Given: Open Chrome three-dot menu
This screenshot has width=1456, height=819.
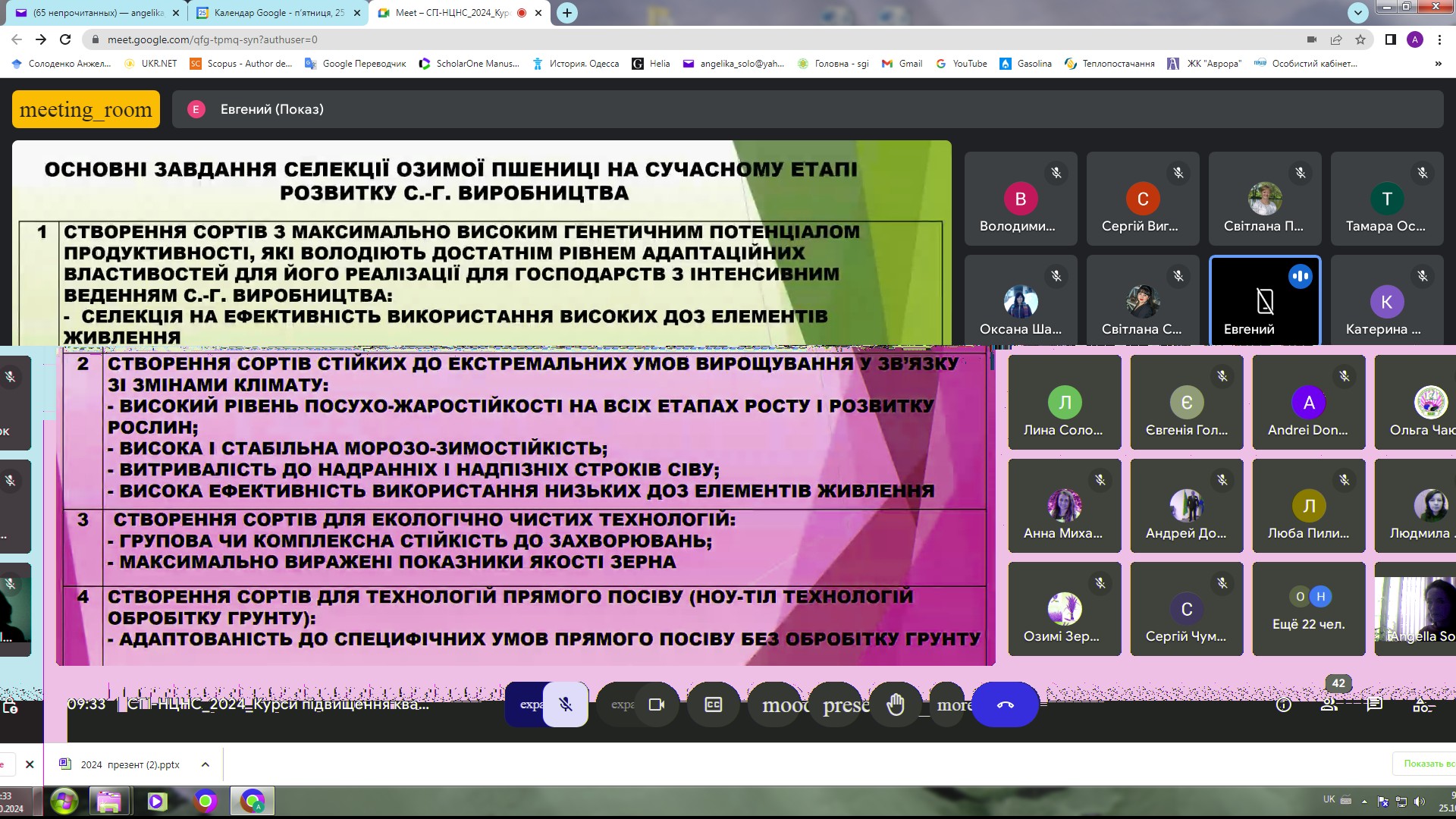Looking at the screenshot, I should (x=1439, y=39).
